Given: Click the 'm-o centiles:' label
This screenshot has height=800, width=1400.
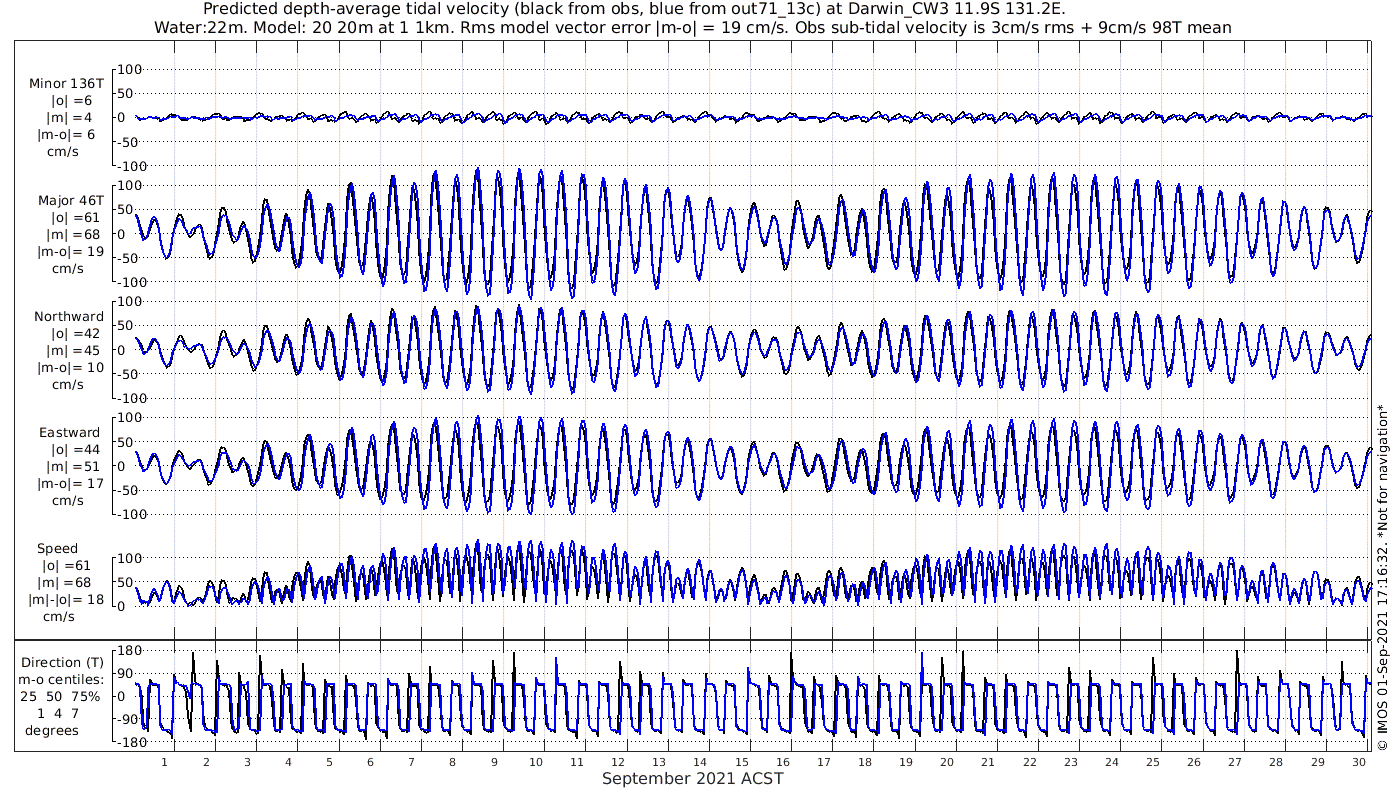Looking at the screenshot, I should [x=63, y=680].
